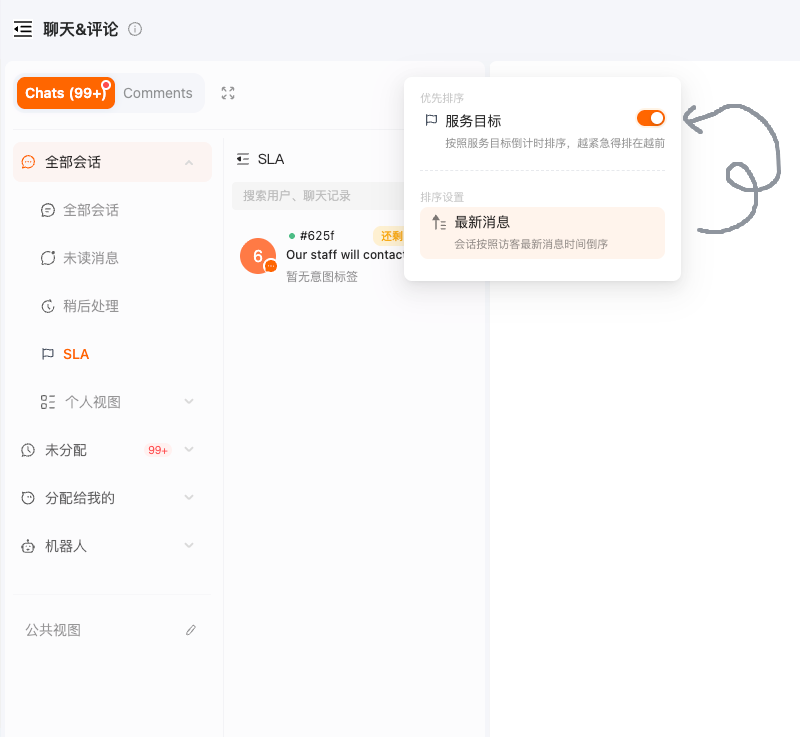Select 最新消息 sorting option
Screen dimensions: 800x737
point(542,233)
